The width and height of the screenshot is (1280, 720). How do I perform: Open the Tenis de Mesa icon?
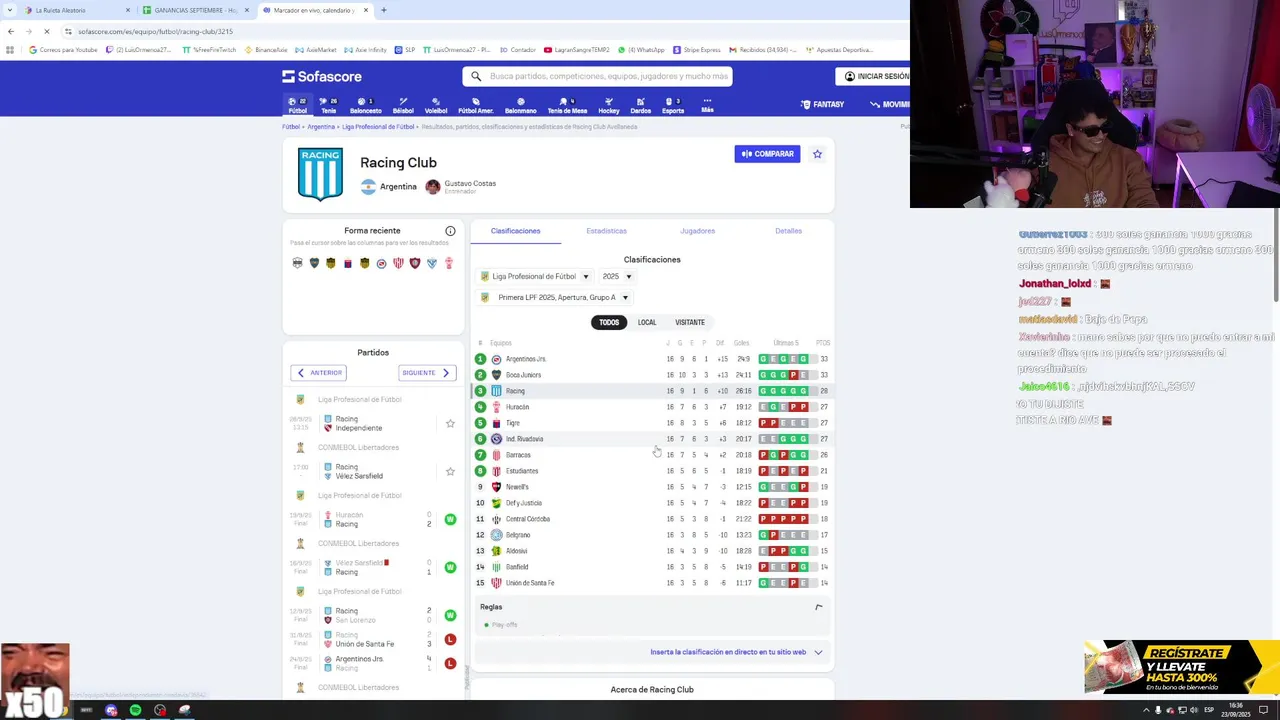pyautogui.click(x=567, y=105)
